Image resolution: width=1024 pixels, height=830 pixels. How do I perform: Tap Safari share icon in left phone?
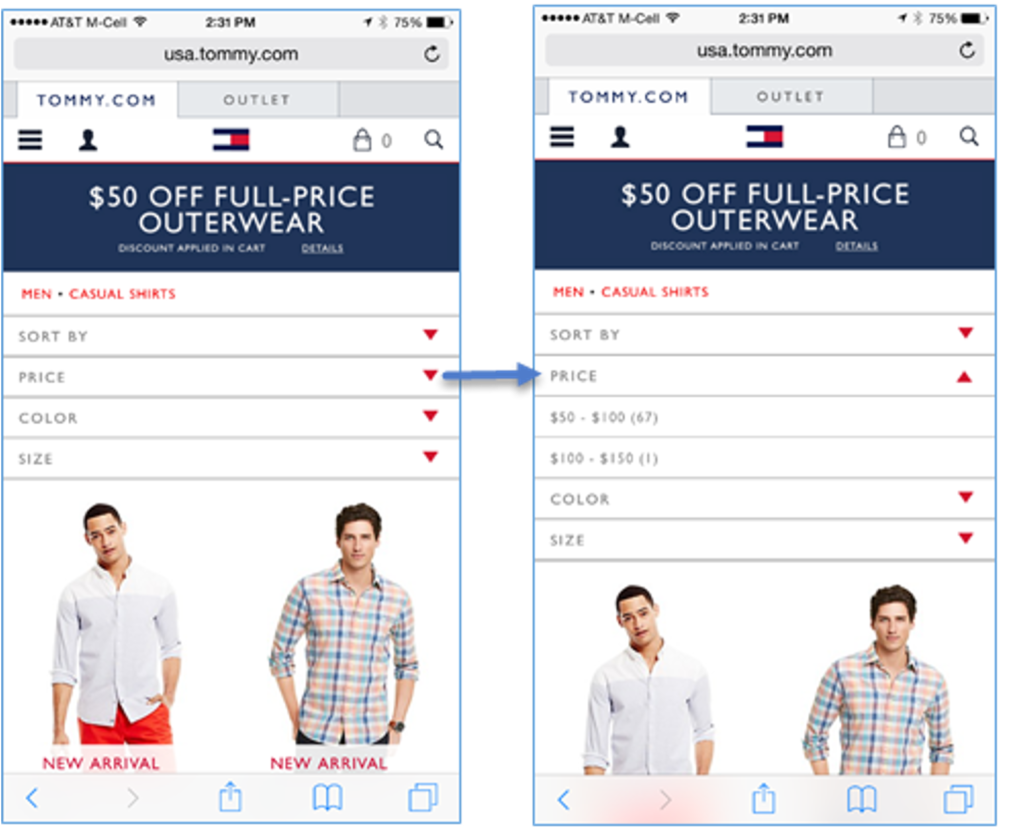tap(230, 797)
